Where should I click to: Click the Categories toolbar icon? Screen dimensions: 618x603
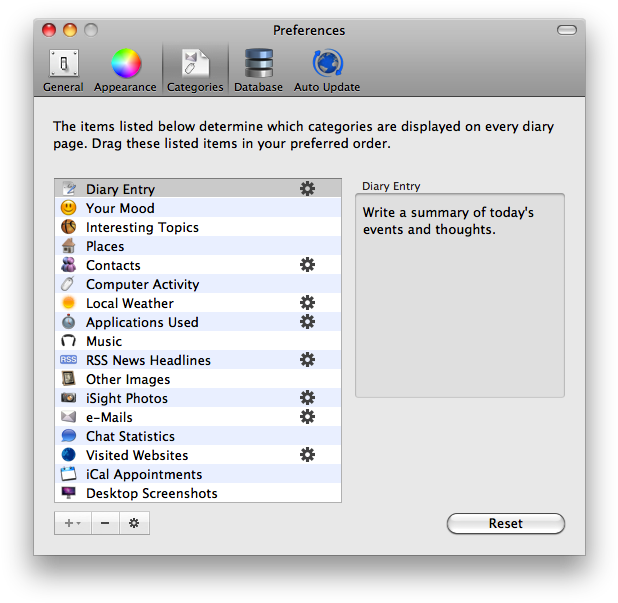coord(195,70)
